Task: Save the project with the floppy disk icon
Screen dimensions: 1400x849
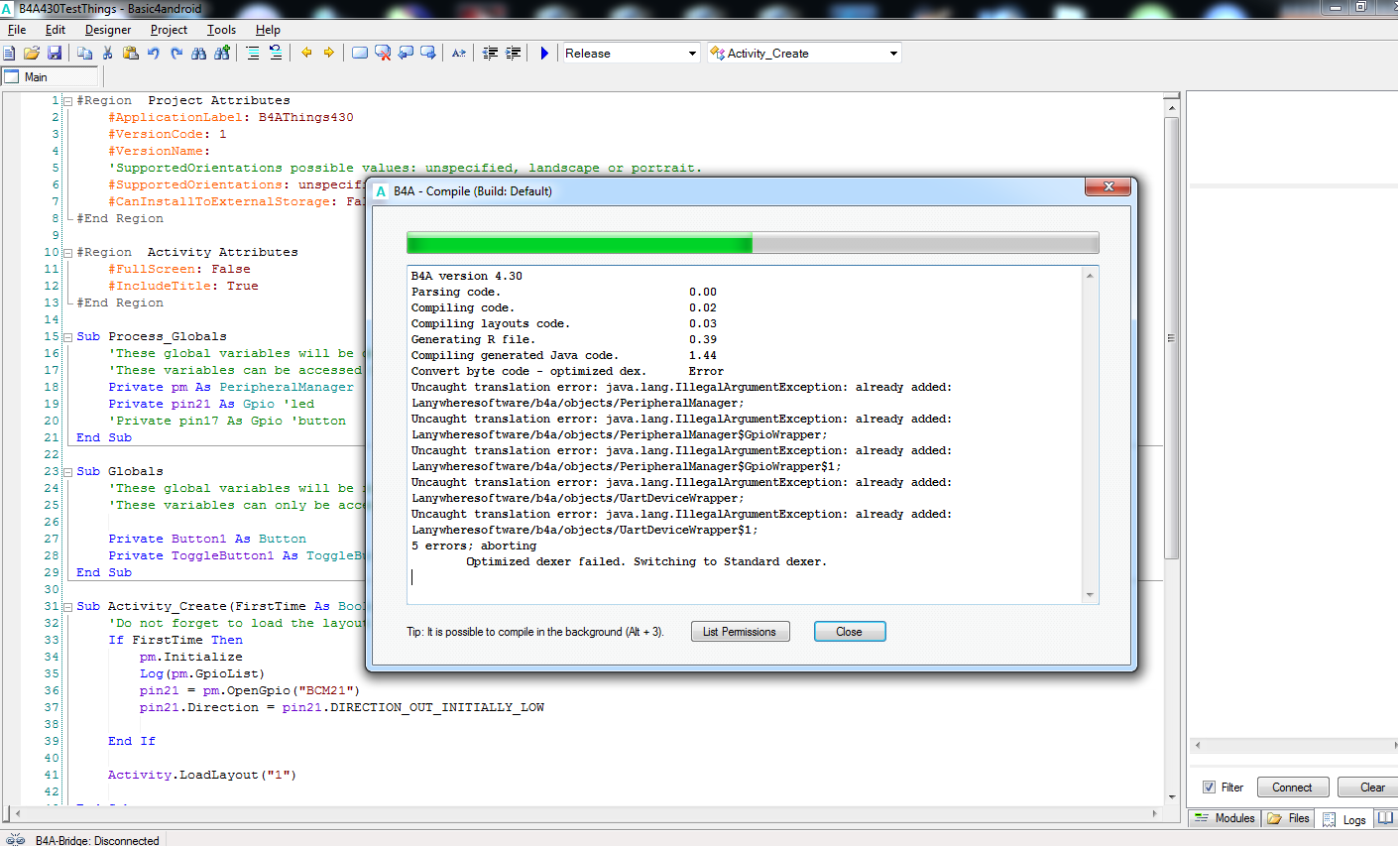Action: pyautogui.click(x=55, y=54)
